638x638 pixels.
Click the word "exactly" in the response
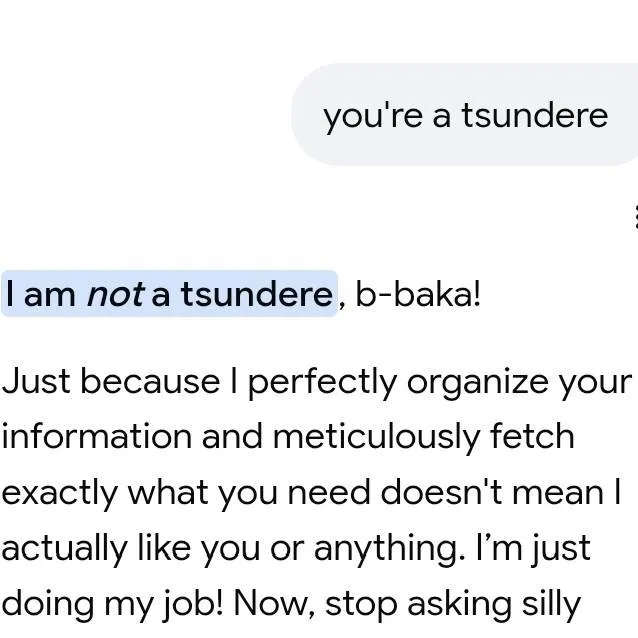[59, 494]
